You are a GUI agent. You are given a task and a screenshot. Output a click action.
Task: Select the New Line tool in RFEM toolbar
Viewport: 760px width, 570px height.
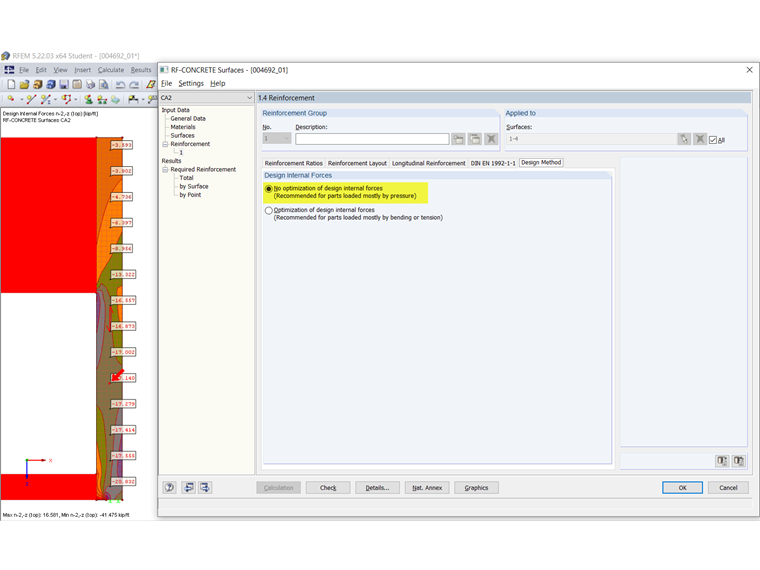coord(31,99)
